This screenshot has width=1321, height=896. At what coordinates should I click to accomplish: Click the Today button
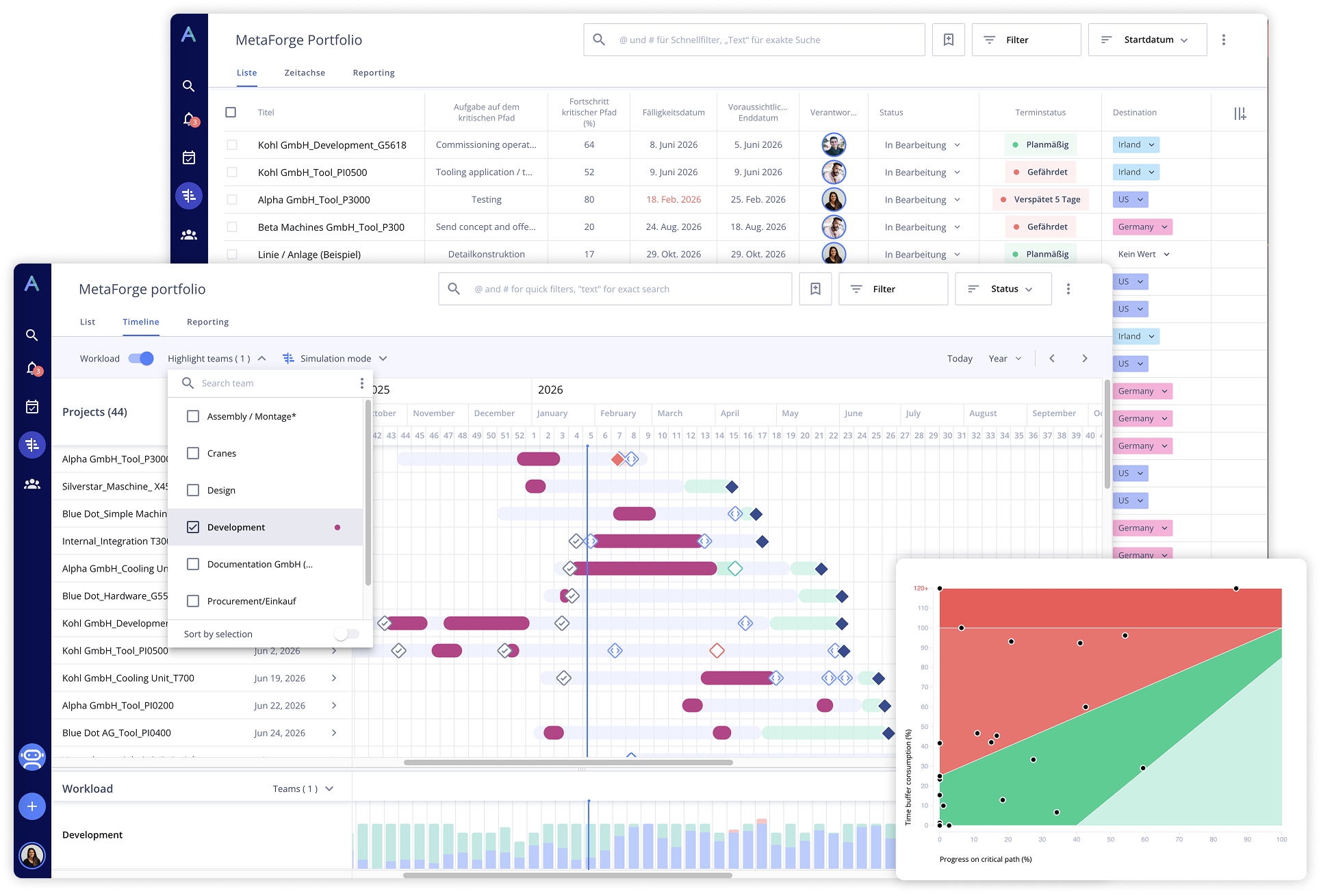tap(960, 359)
